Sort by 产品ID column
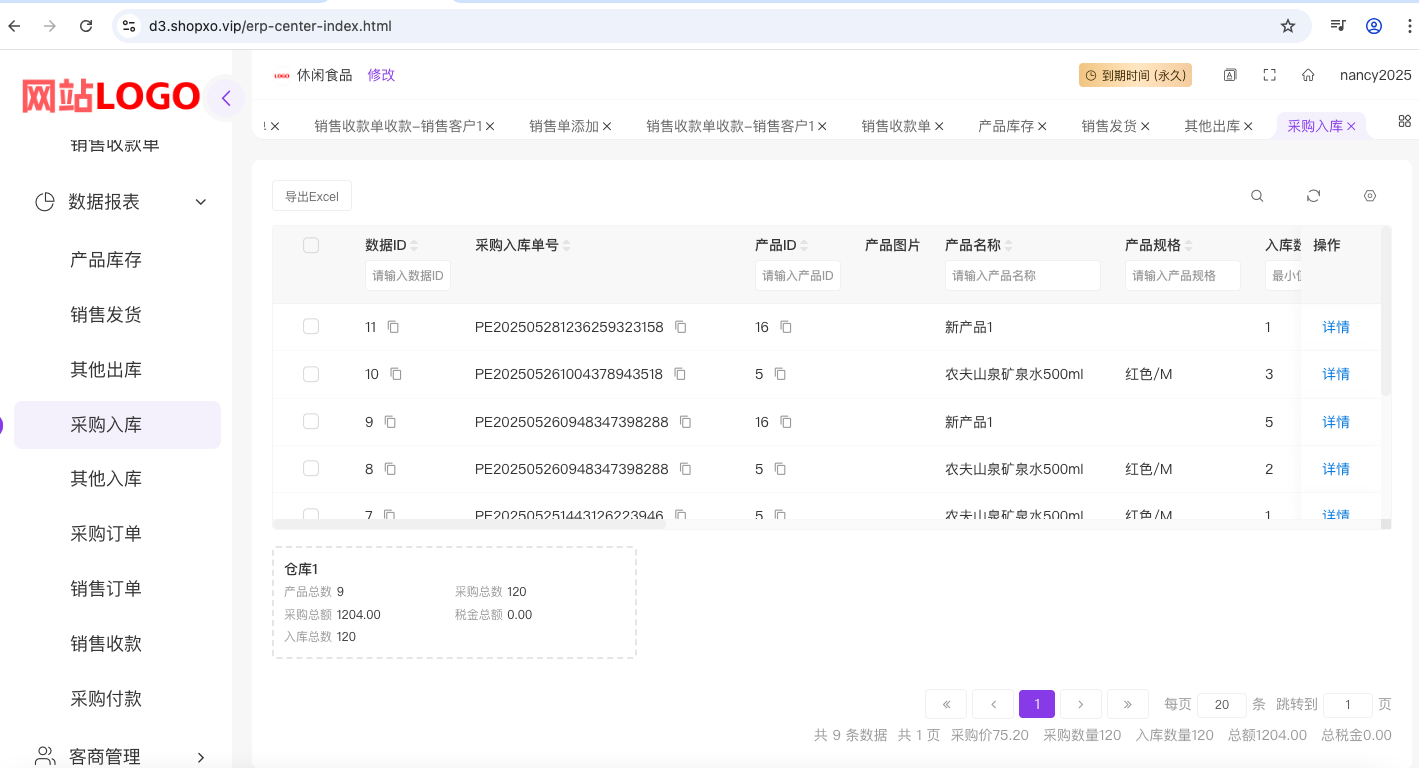The height and width of the screenshot is (768, 1419). (804, 246)
